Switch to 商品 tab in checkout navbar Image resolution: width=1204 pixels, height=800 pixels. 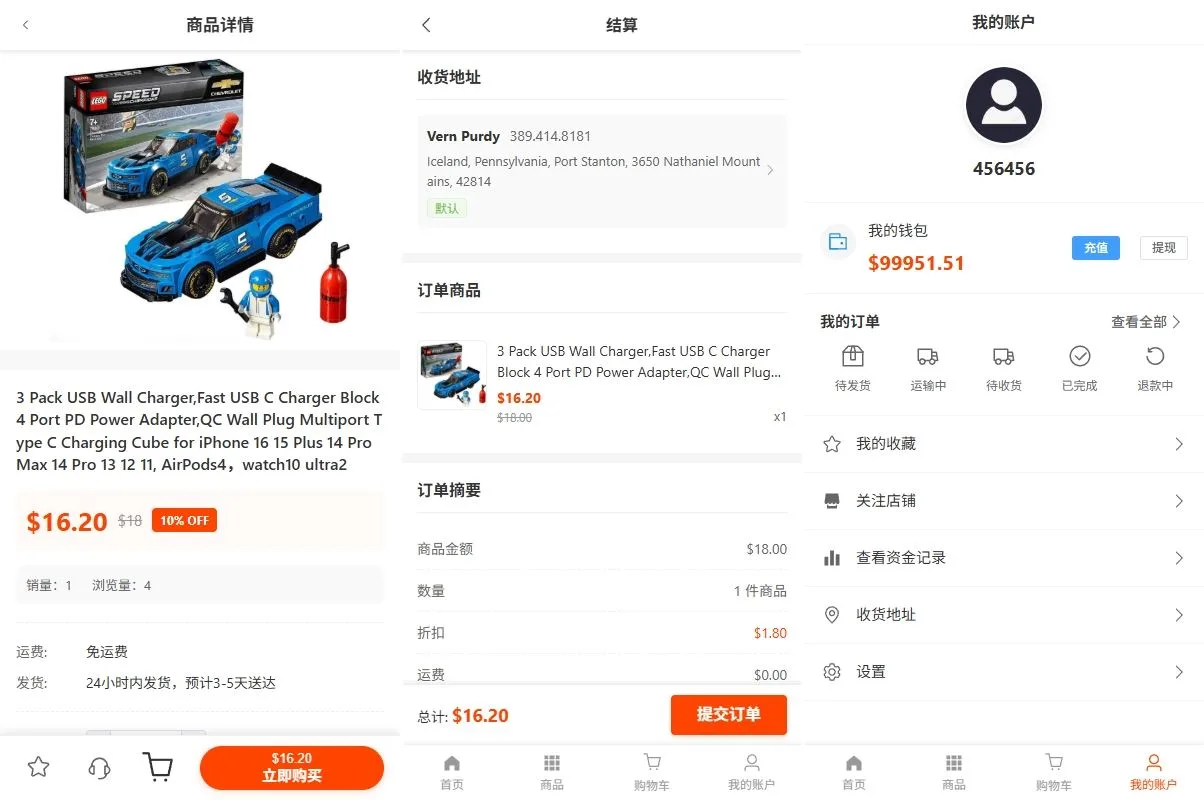click(552, 772)
